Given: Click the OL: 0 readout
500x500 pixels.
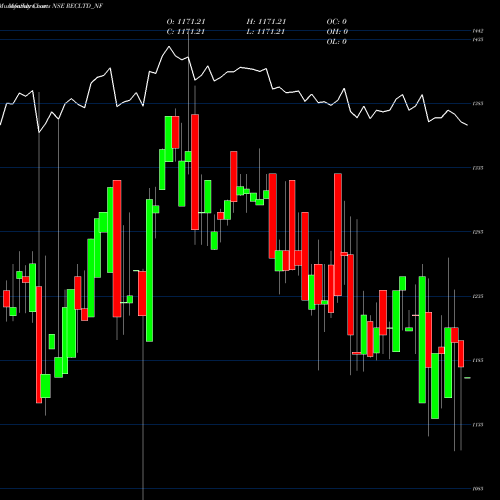Looking at the screenshot, I should (x=337, y=42).
